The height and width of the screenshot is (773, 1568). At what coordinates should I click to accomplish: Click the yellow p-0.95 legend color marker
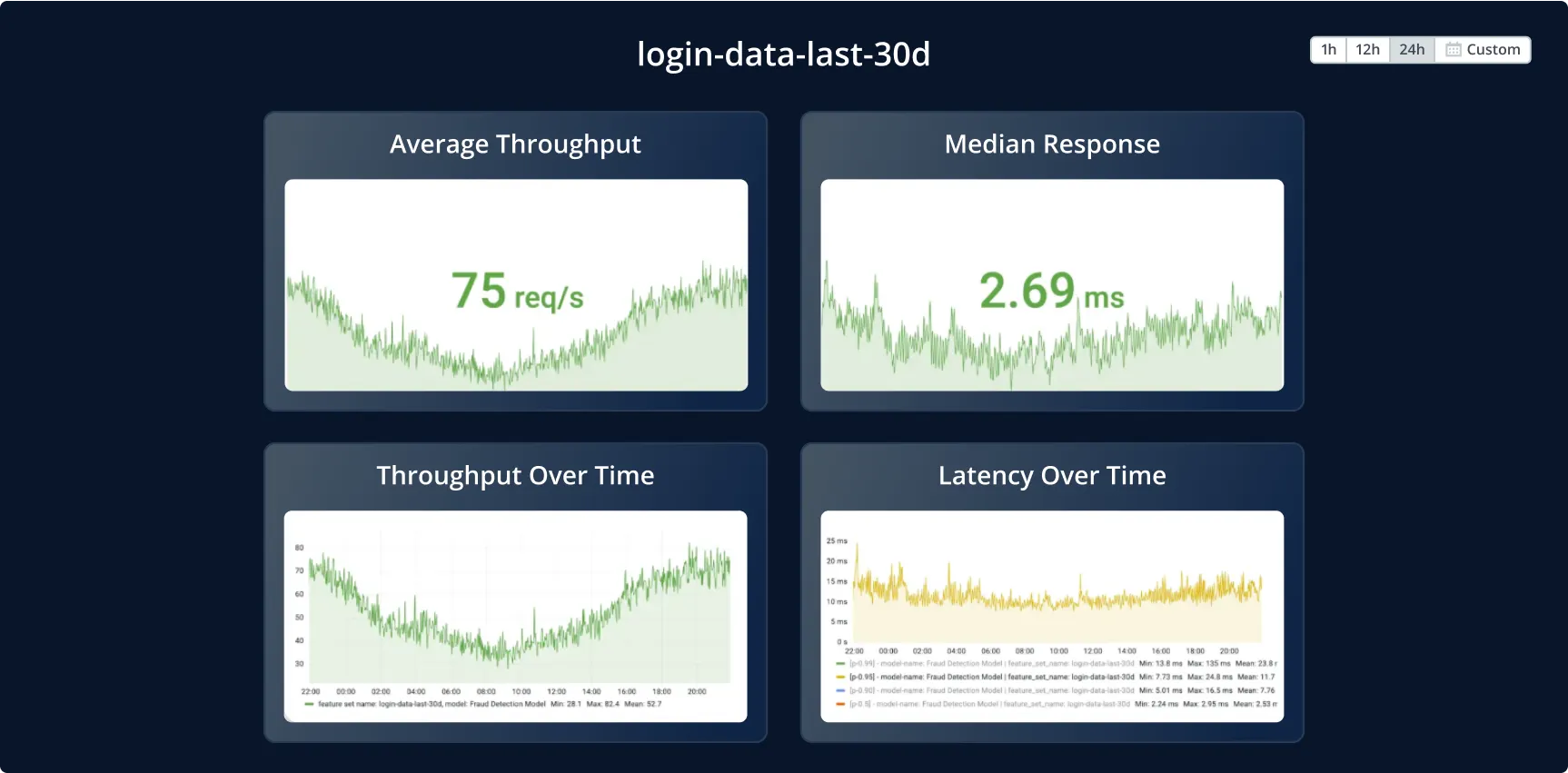click(841, 677)
